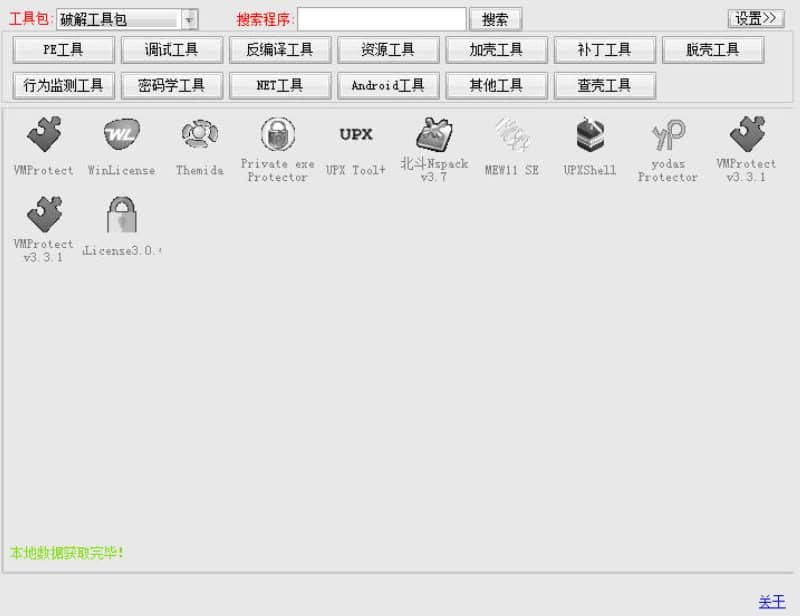This screenshot has height=616, width=800.
Task: Launch the WinLicense tool icon
Action: (x=121, y=134)
